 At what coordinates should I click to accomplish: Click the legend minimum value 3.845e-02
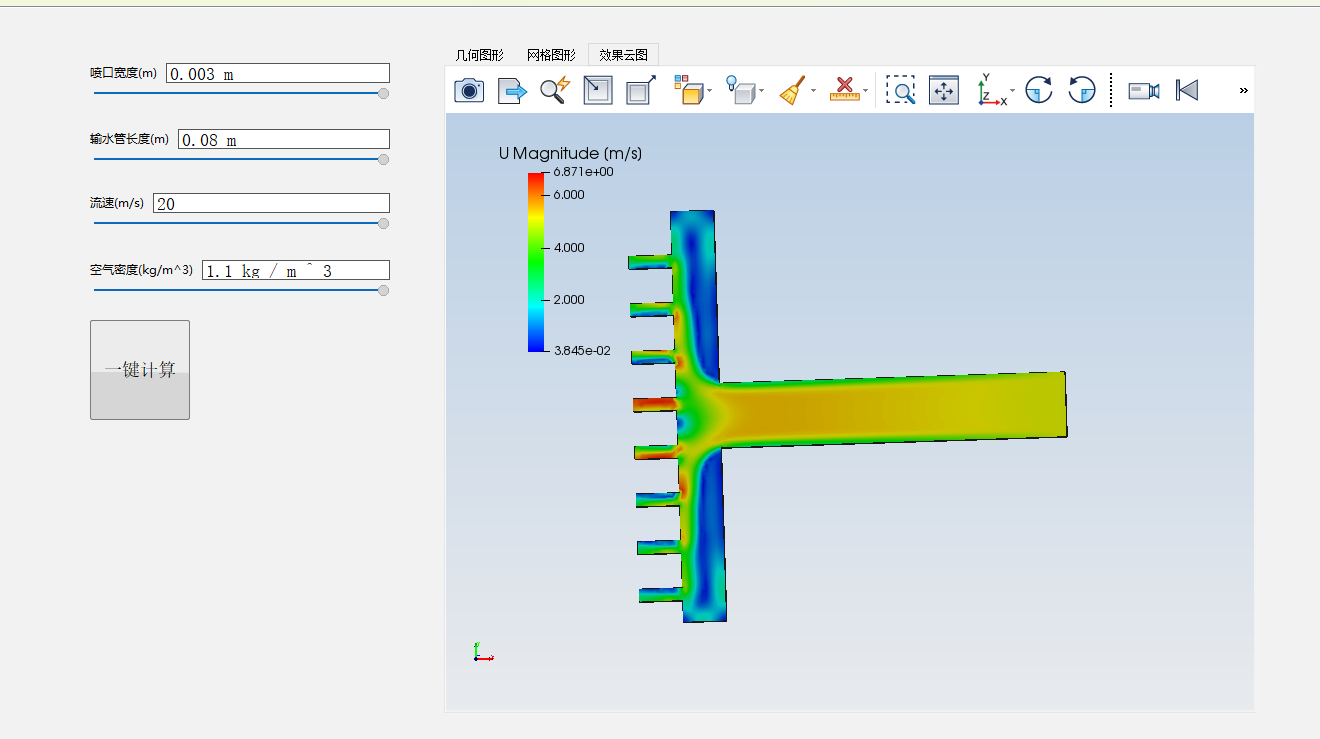[x=582, y=351]
